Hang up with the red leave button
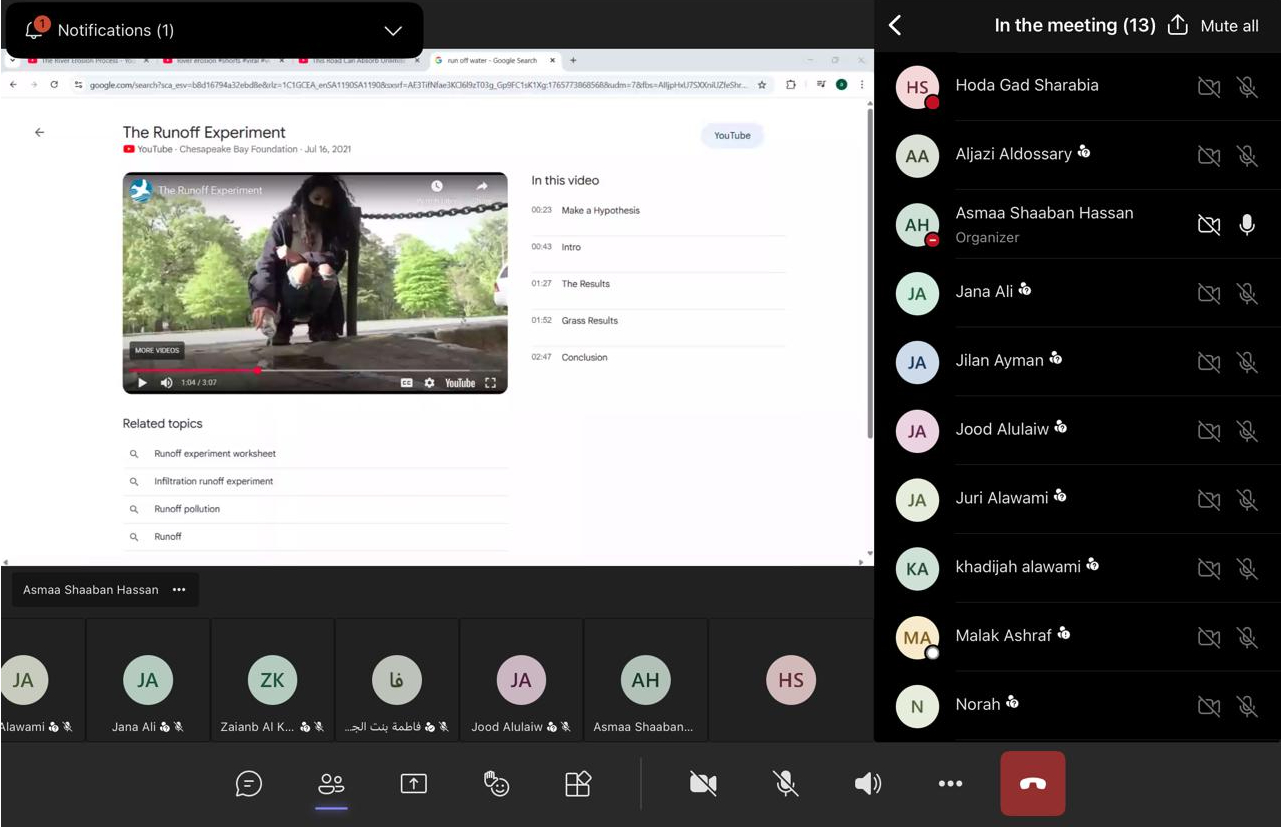 (1033, 784)
